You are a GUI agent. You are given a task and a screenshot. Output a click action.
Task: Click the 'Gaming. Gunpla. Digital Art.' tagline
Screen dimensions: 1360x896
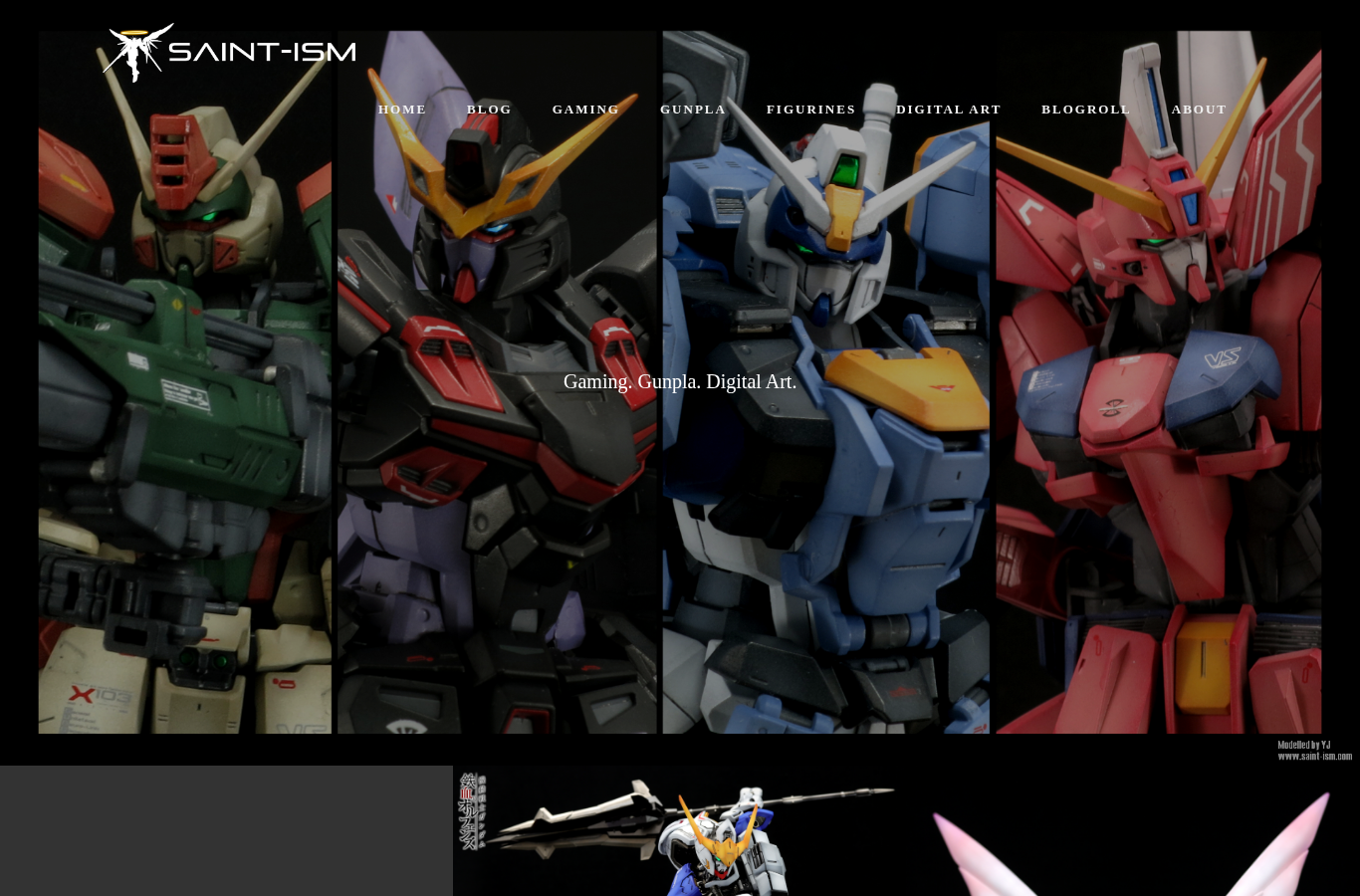pos(680,382)
